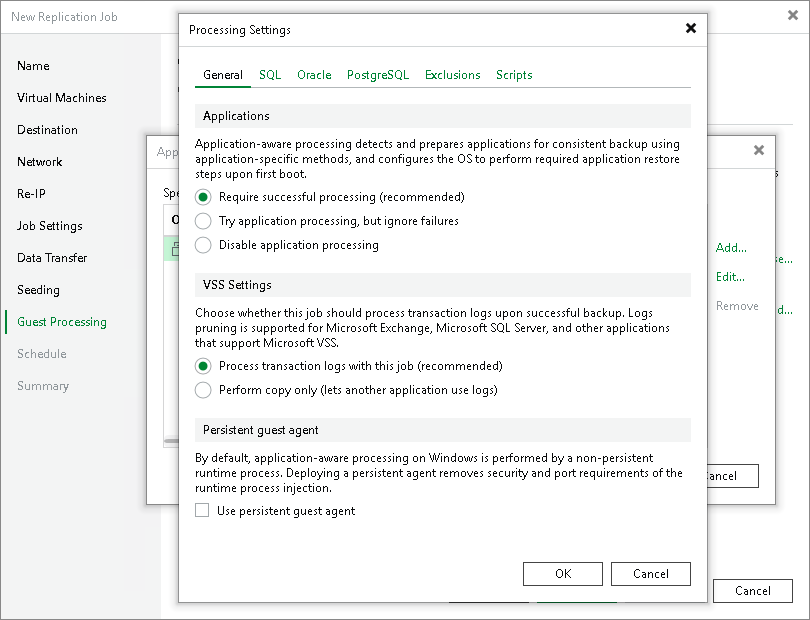Open the Virtual Machines wizard step
810x620 pixels.
pos(61,98)
